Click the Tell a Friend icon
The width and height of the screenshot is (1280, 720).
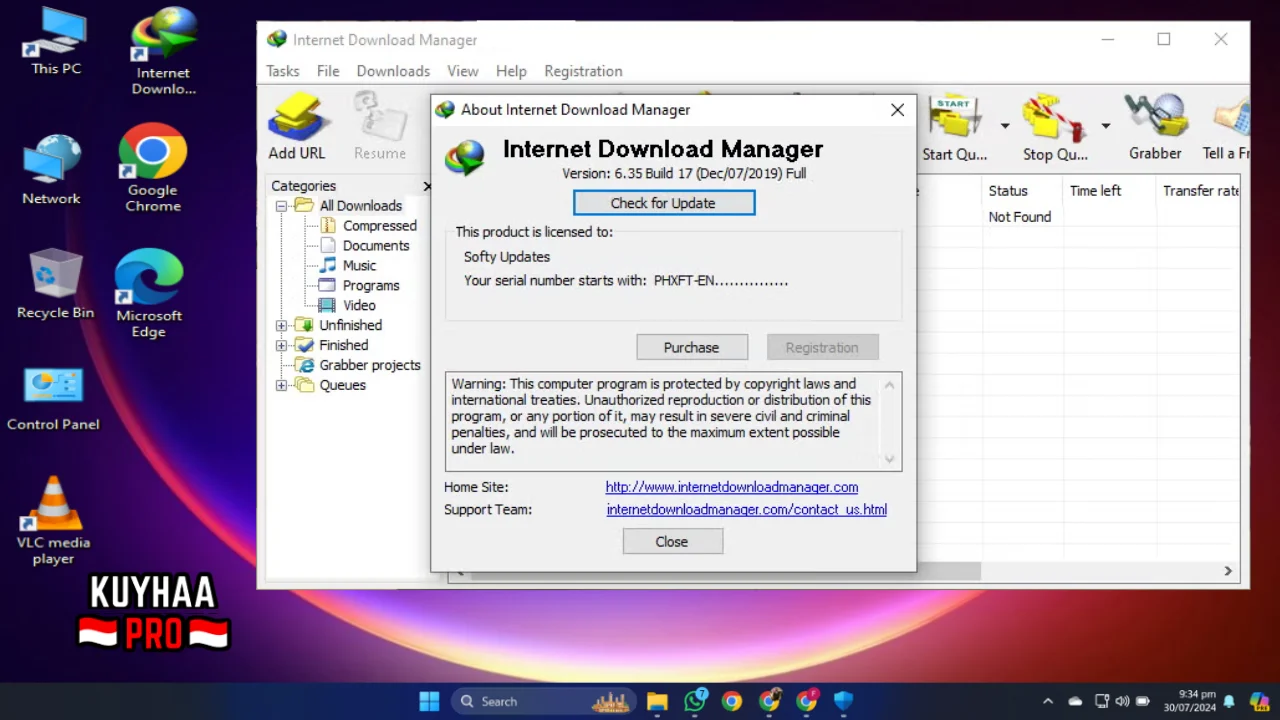(x=1226, y=128)
